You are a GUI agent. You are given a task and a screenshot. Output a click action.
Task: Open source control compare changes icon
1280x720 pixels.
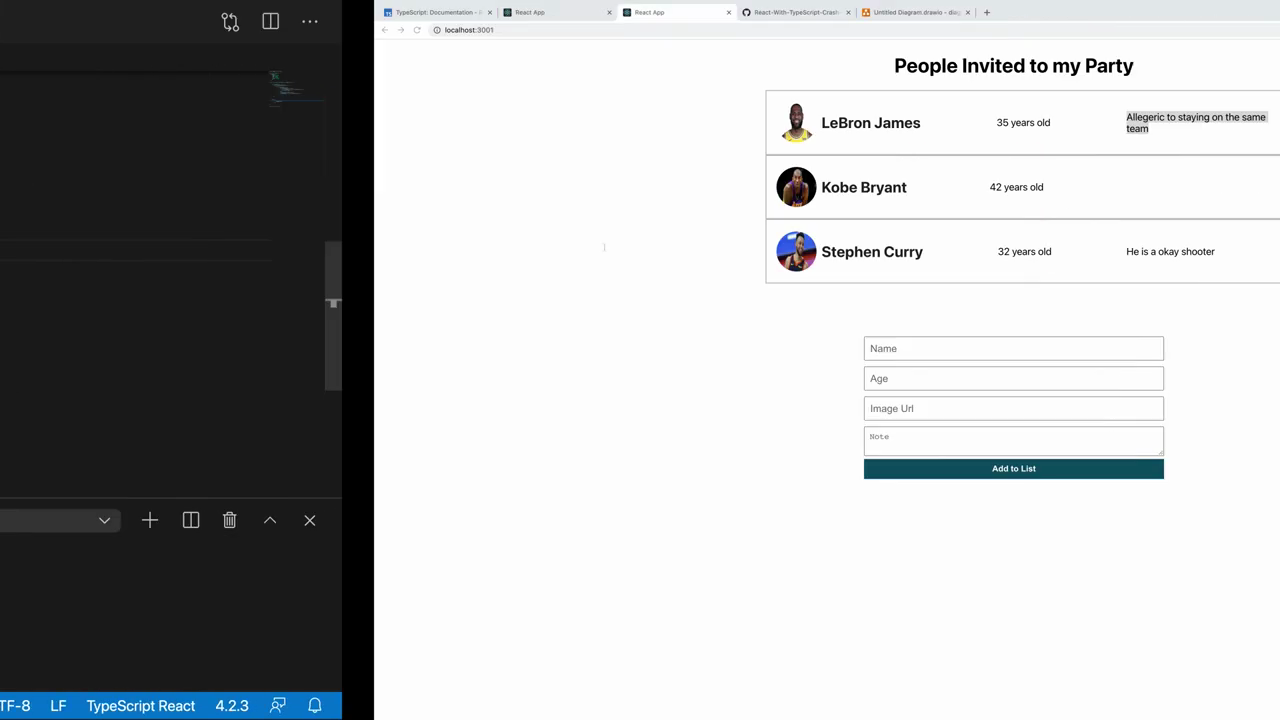230,21
